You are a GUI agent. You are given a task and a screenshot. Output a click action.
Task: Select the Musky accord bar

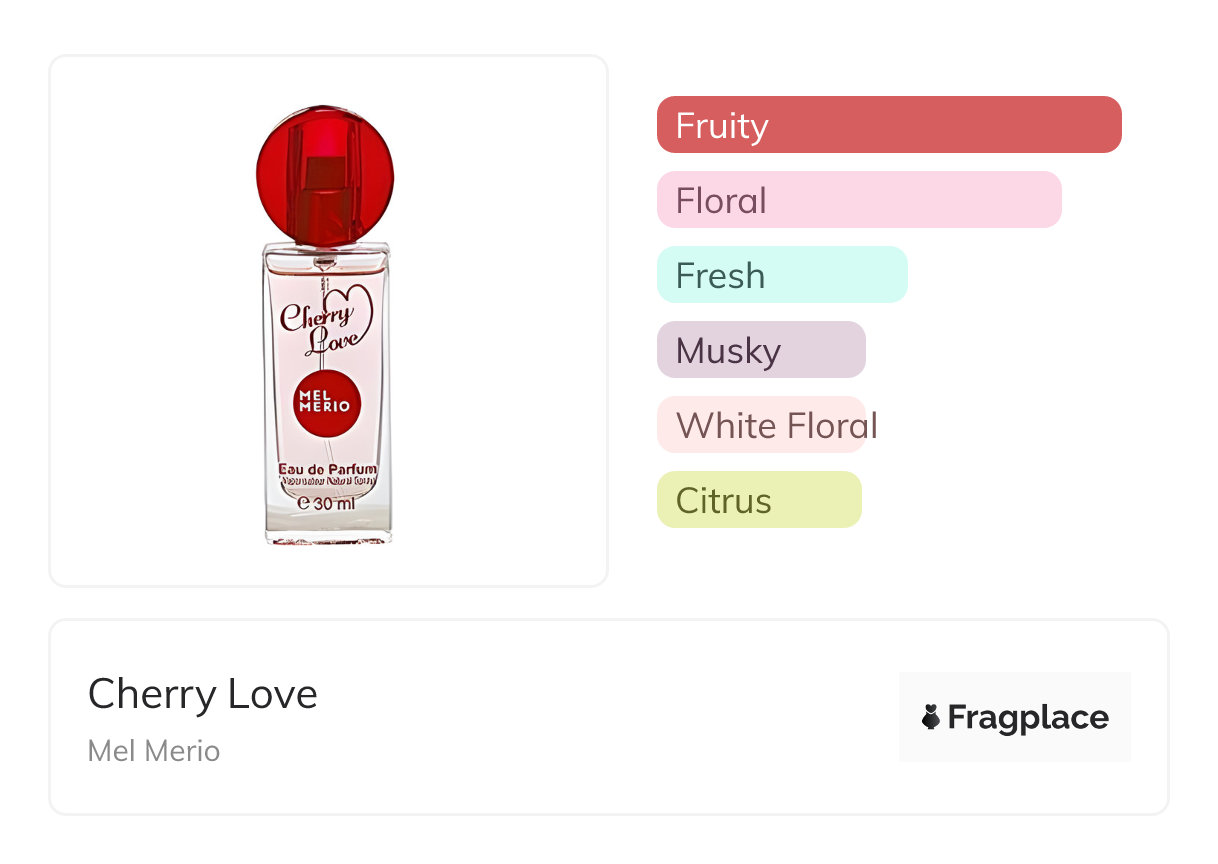(x=760, y=350)
